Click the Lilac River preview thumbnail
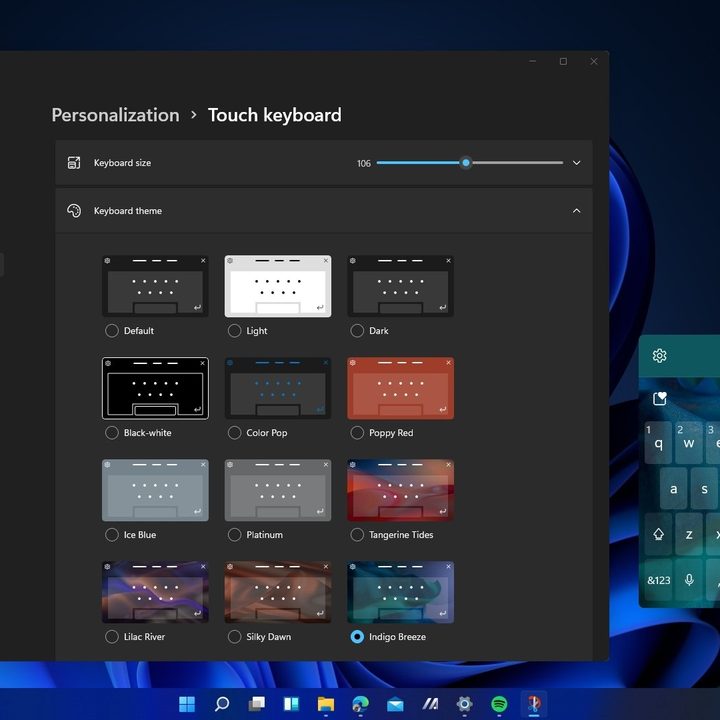Screen dimensions: 720x720 click(155, 592)
